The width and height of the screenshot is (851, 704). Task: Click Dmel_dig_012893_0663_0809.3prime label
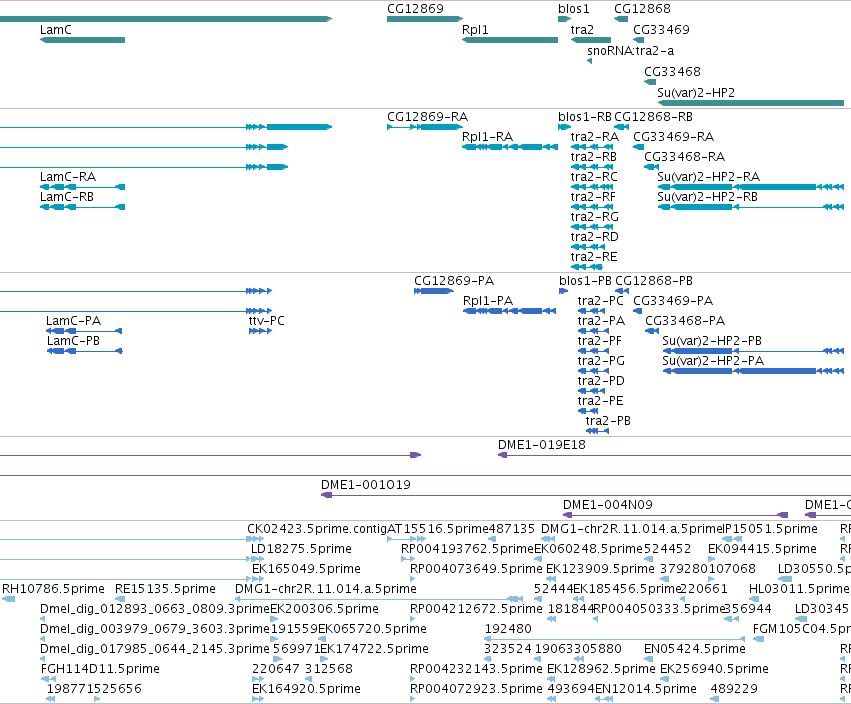click(x=155, y=608)
